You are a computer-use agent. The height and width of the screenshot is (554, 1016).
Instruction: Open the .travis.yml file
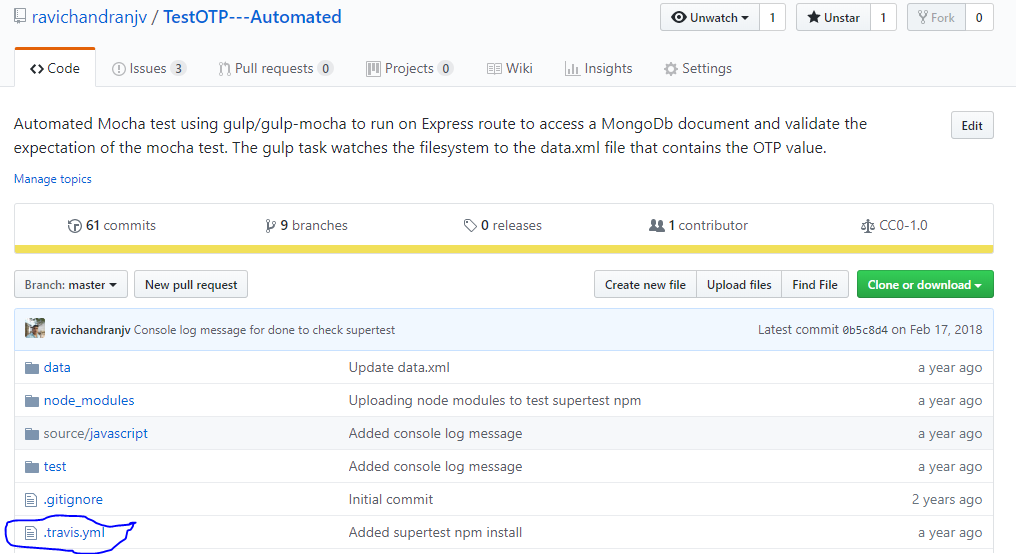pyautogui.click(x=74, y=532)
